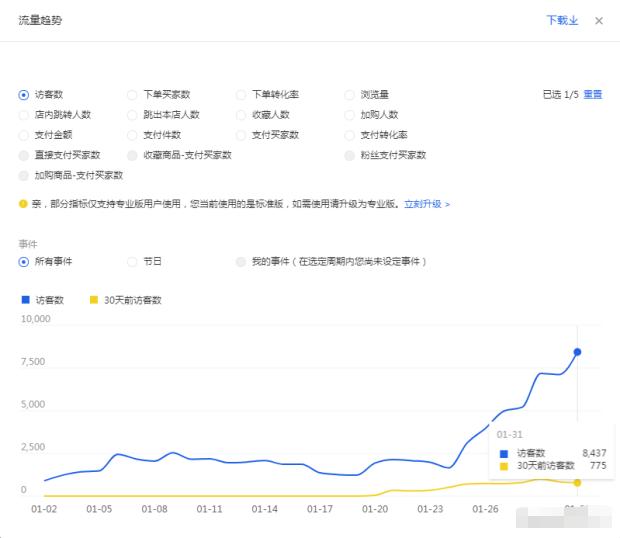620x538 pixels.
Task: Toggle the yellow 30天前访客数 legend swatch
Action: 94,300
